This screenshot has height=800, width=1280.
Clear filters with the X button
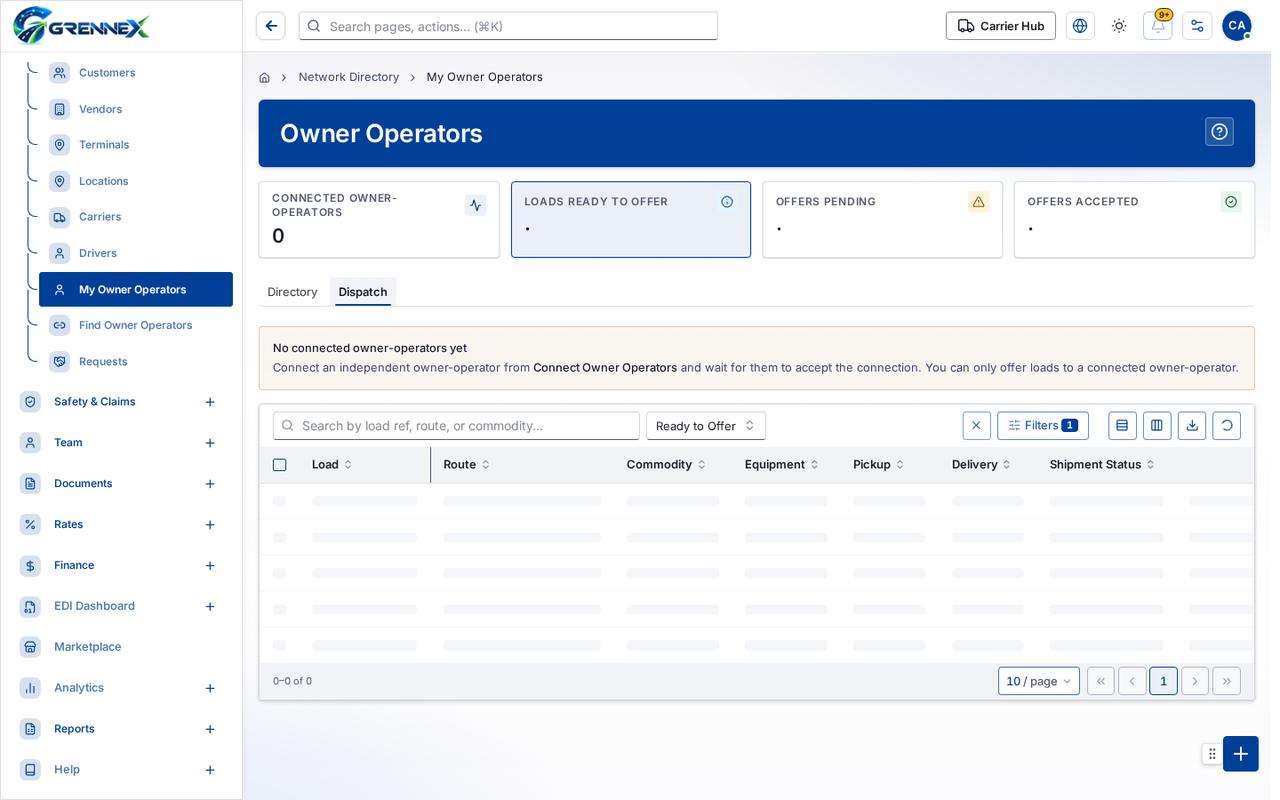coord(977,426)
